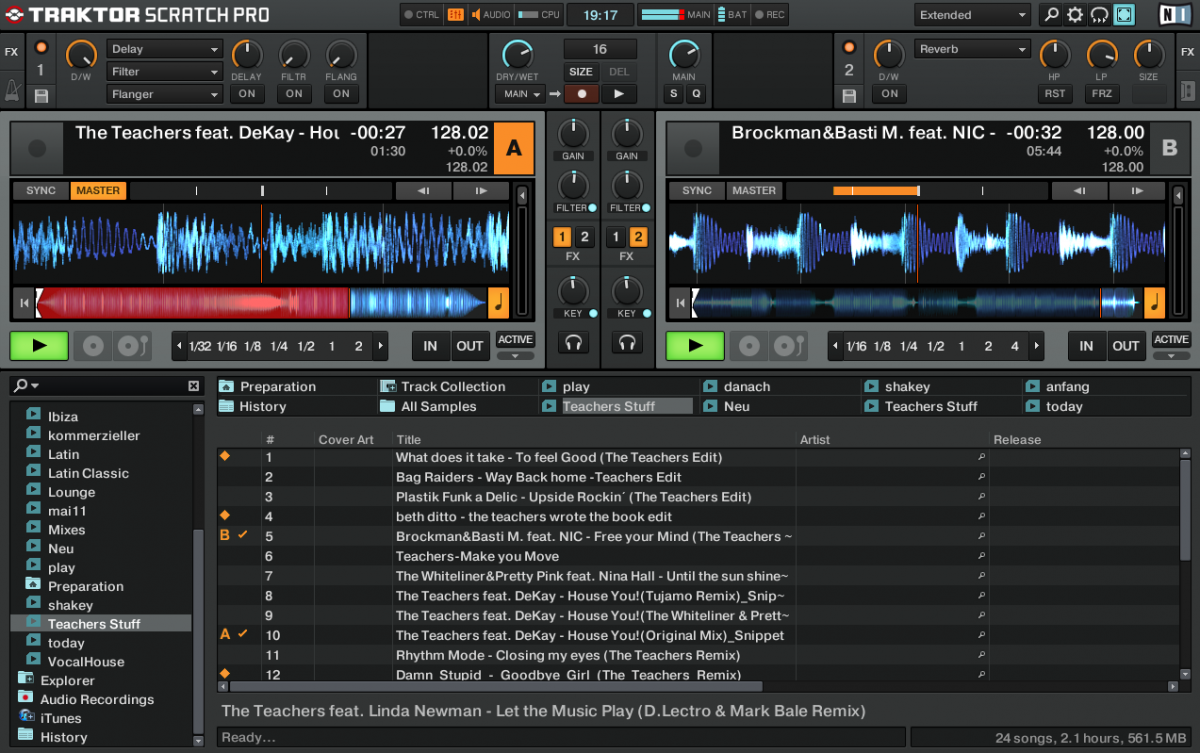Click the CUE disc icon on Deck A

(x=93, y=346)
